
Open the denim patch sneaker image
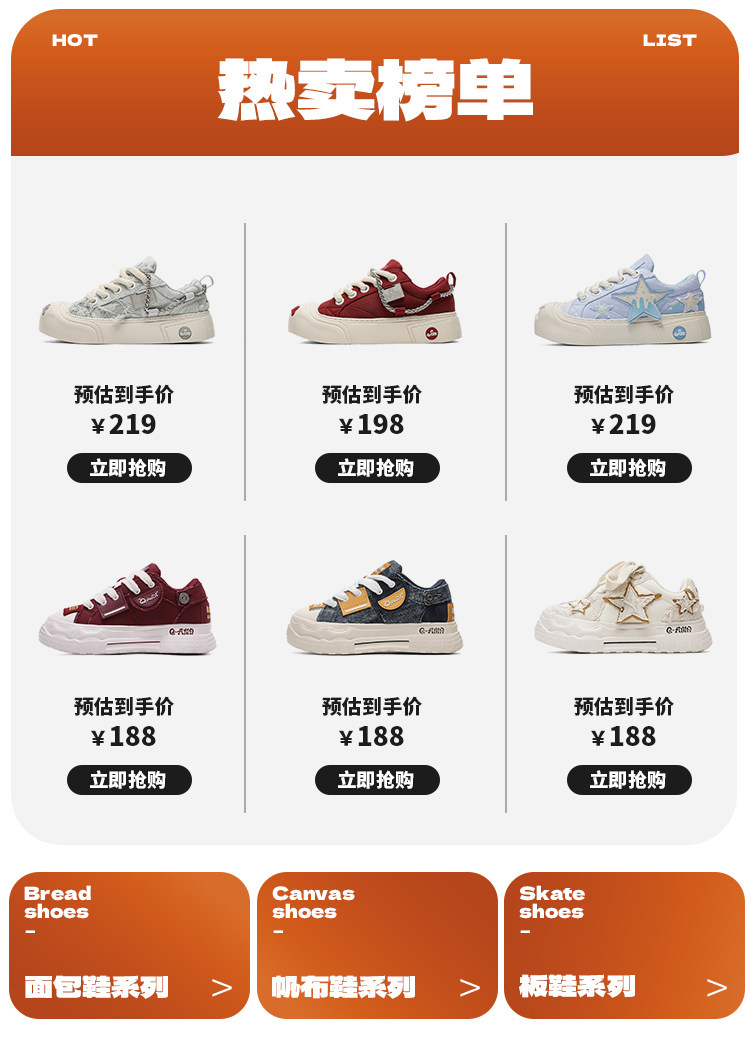[375, 607]
